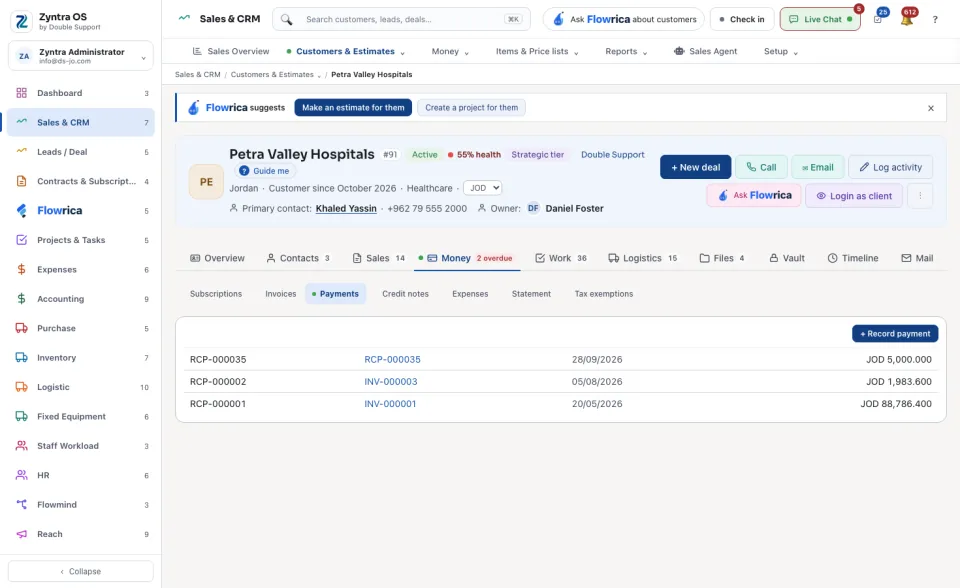Dismiss the Flowrica suggestions banner
The width and height of the screenshot is (960, 588).
(931, 108)
